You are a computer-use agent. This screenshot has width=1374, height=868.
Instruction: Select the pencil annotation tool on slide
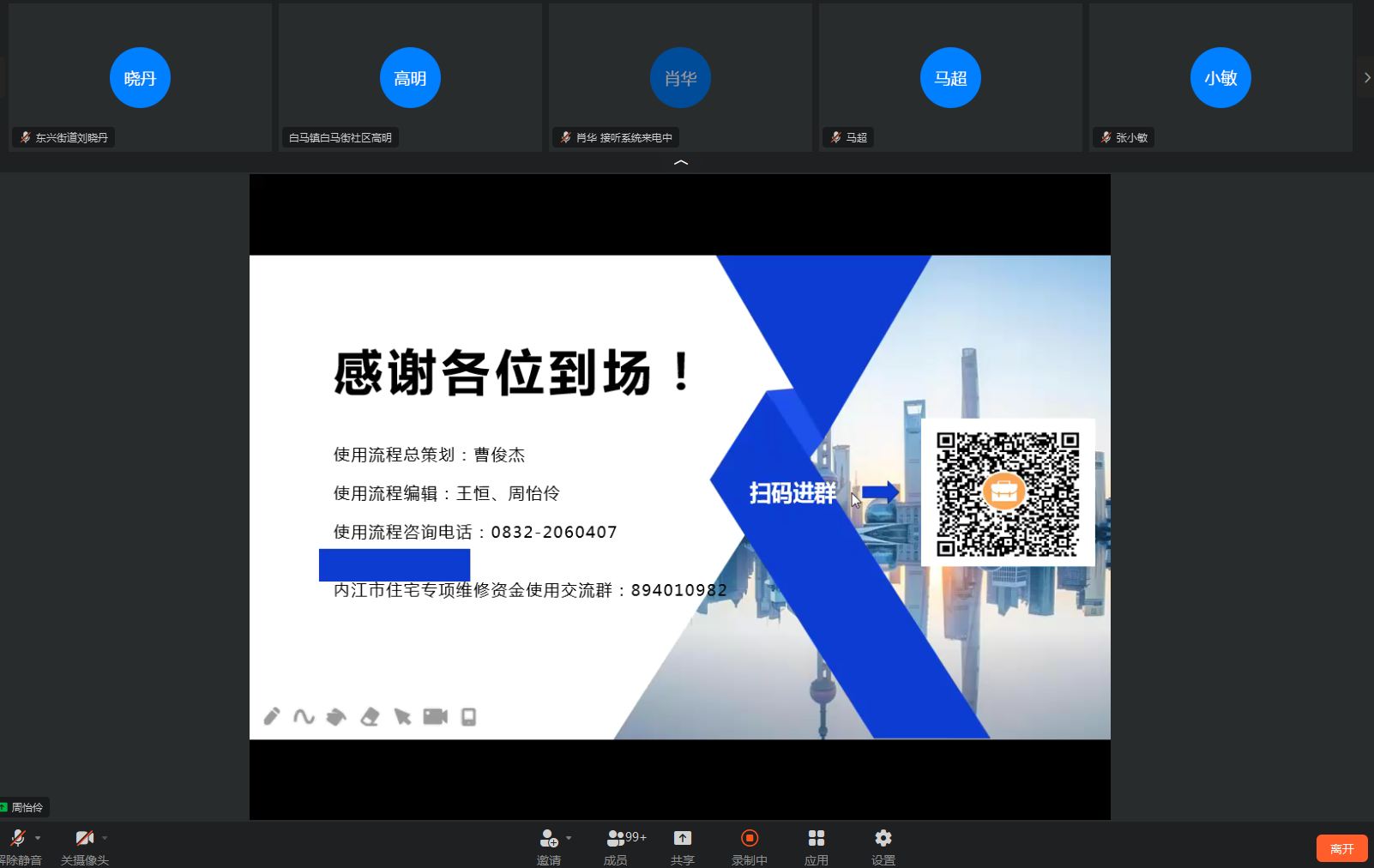point(272,716)
